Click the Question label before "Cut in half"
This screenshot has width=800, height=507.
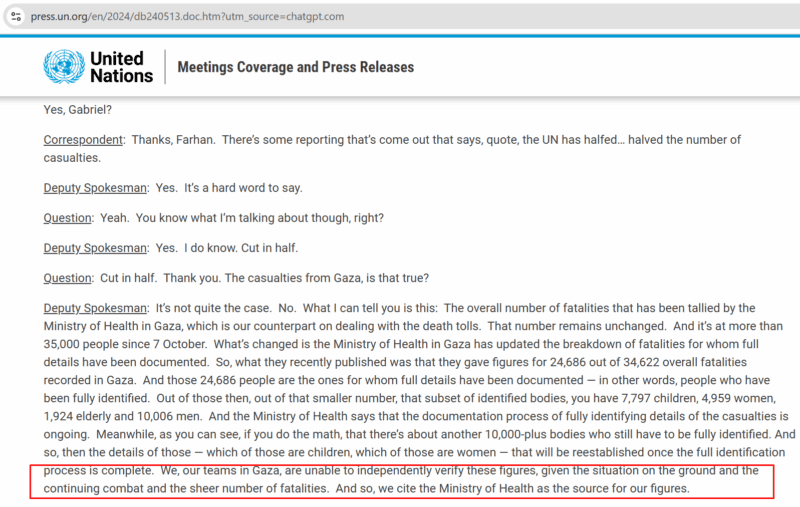pos(67,278)
